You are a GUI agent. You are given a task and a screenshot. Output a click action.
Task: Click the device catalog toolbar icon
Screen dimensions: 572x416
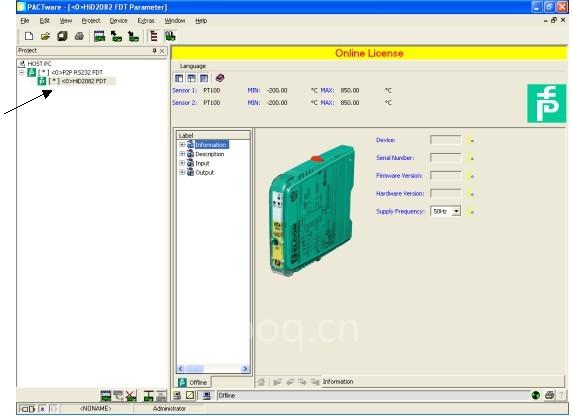coord(99,36)
